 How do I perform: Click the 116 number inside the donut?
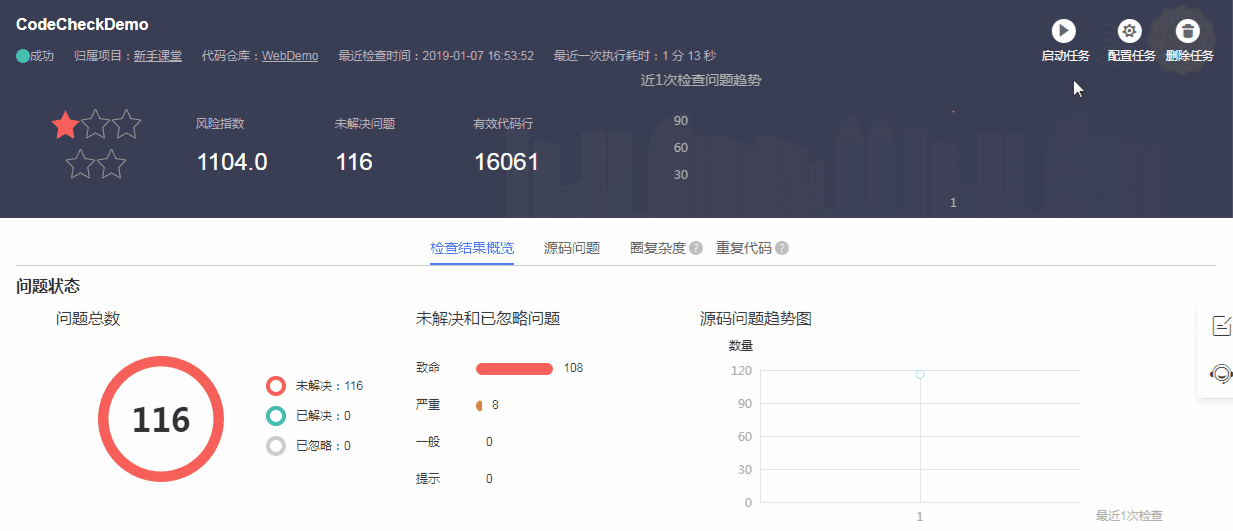click(161, 420)
